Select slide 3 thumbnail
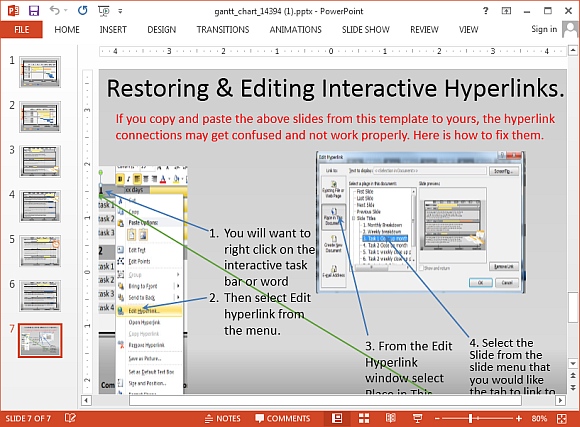This screenshot has height=427, width=580. coord(40,161)
